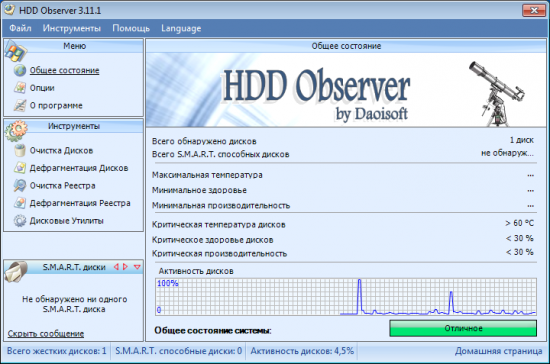Click the '1 диск' value
Image resolution: width=550 pixels, height=364 pixels.
pos(522,140)
